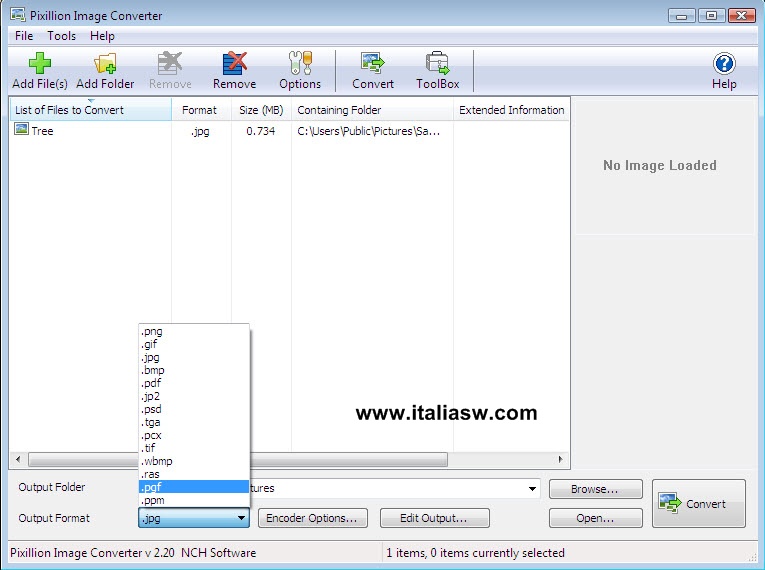765x570 pixels.
Task: Click the Format column header
Action: click(x=201, y=110)
